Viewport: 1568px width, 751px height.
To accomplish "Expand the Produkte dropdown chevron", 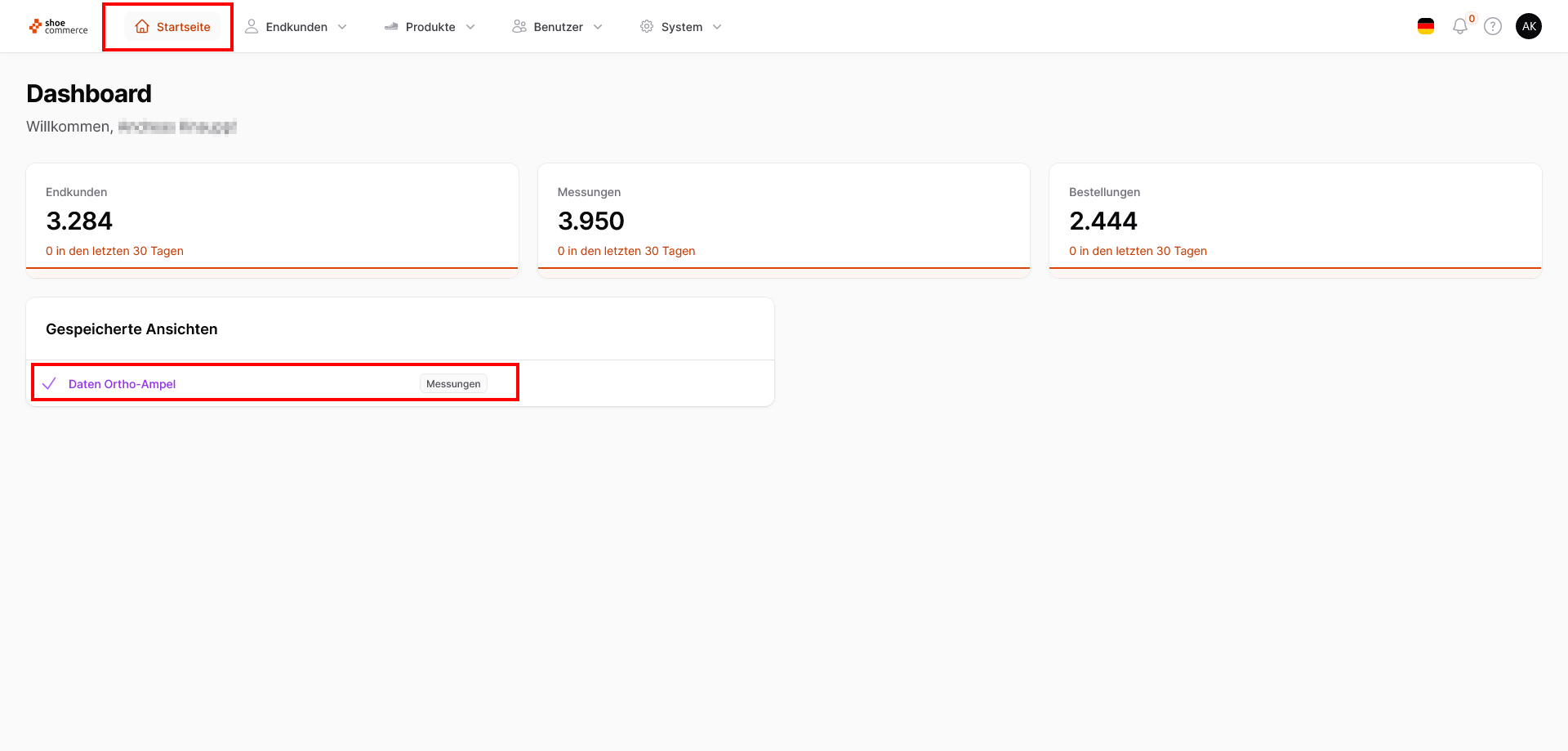I will tap(470, 27).
